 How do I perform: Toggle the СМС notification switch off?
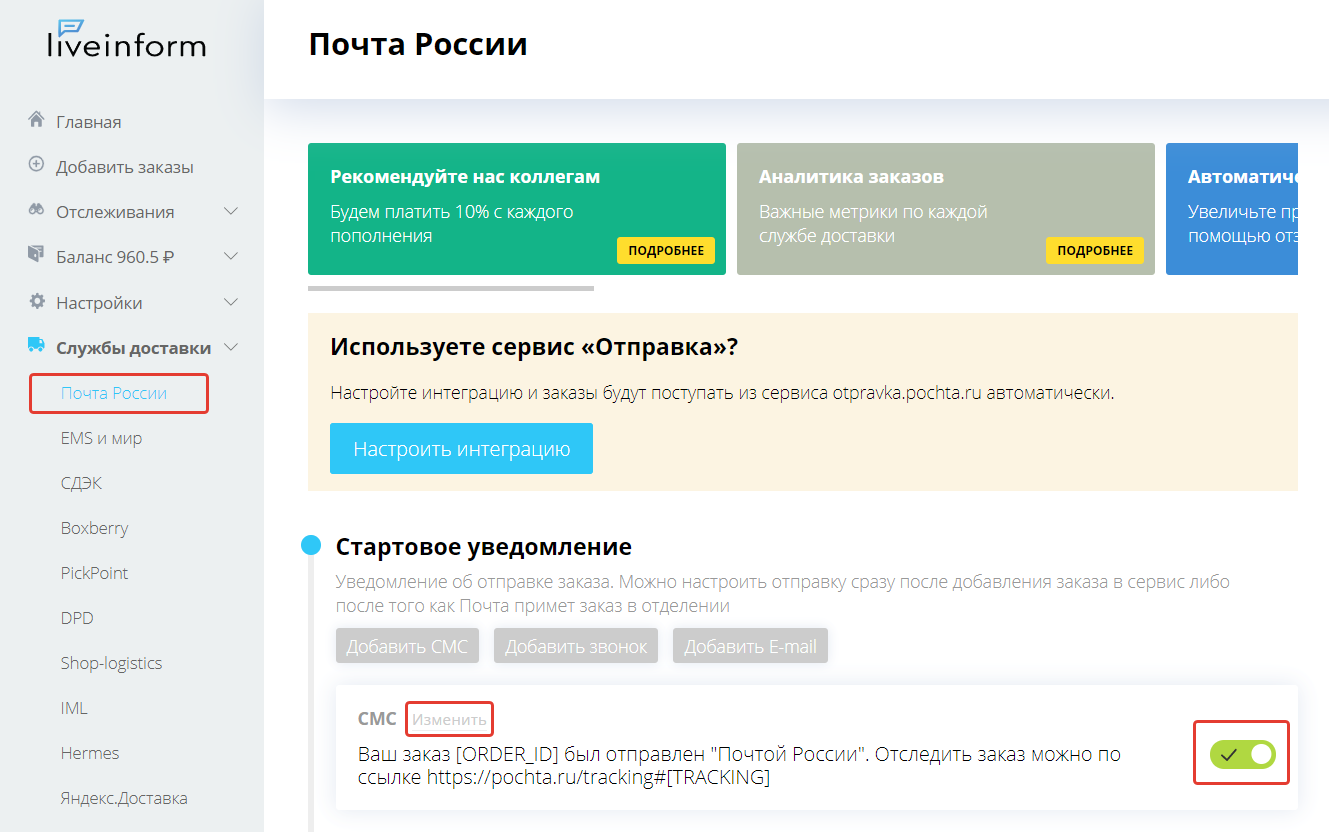1243,754
